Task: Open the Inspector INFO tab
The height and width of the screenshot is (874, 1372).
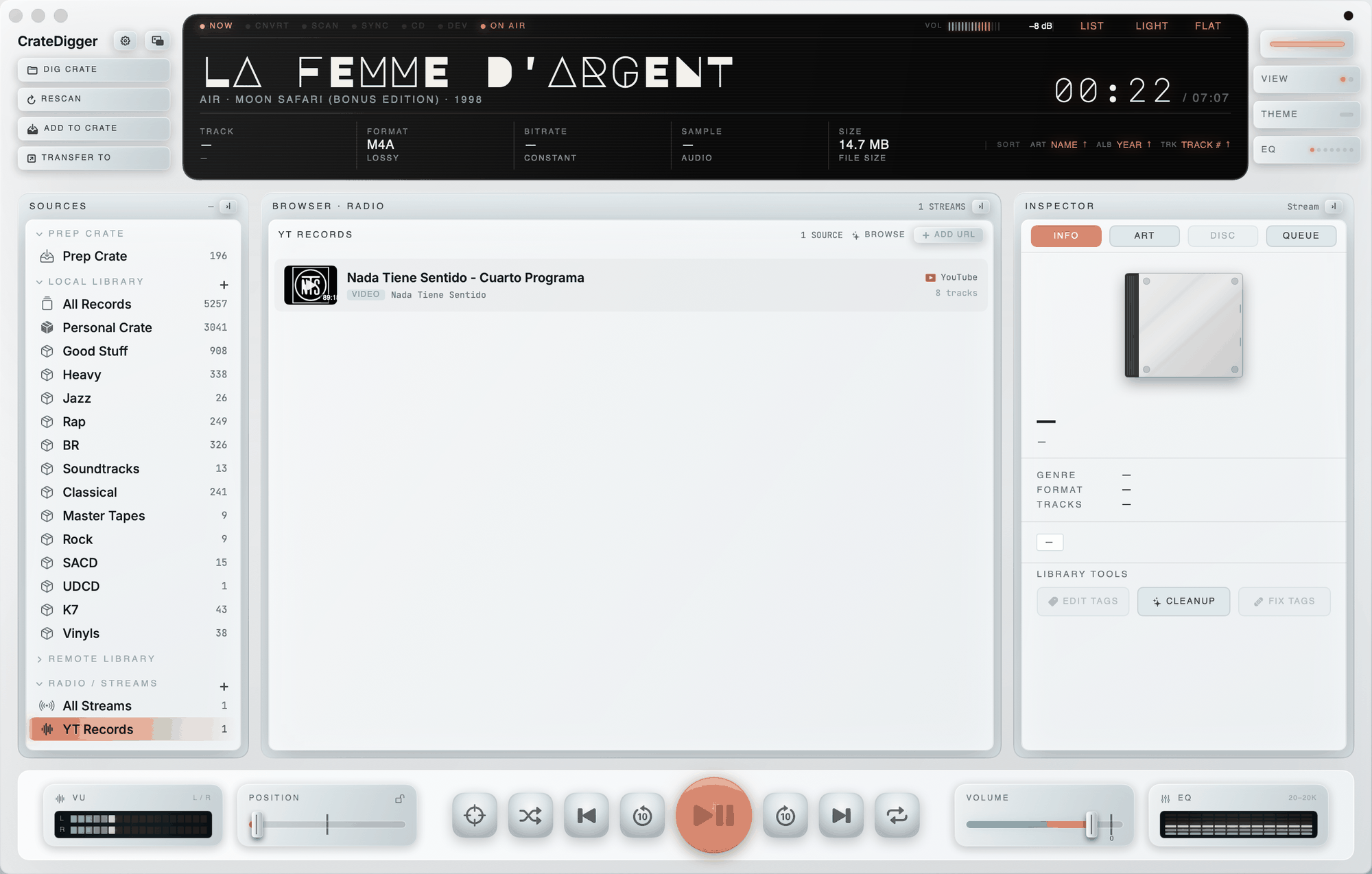Action: [x=1065, y=235]
